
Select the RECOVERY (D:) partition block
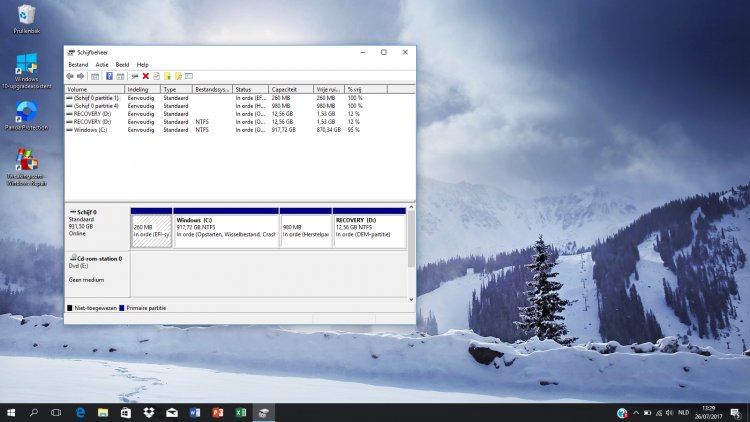(368, 230)
